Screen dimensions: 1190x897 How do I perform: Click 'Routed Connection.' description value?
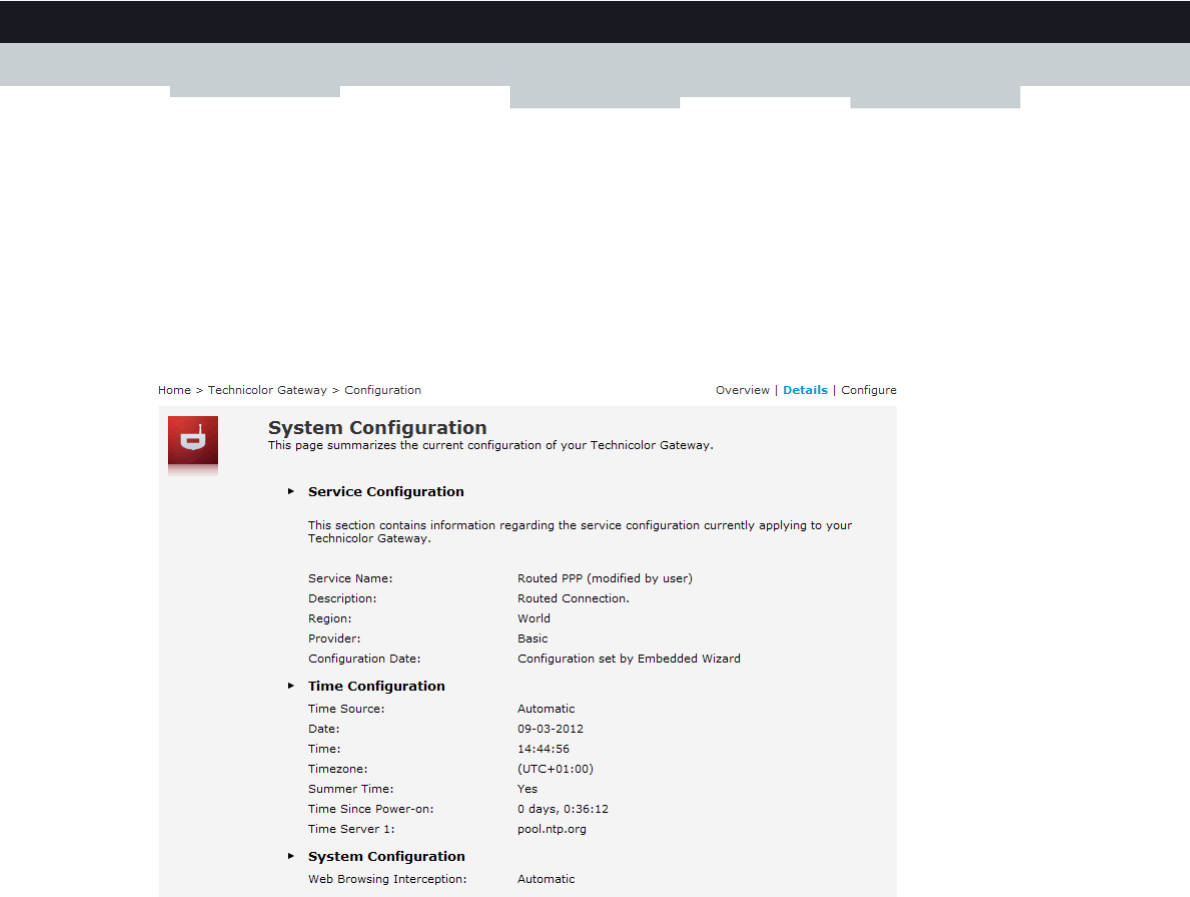573,598
